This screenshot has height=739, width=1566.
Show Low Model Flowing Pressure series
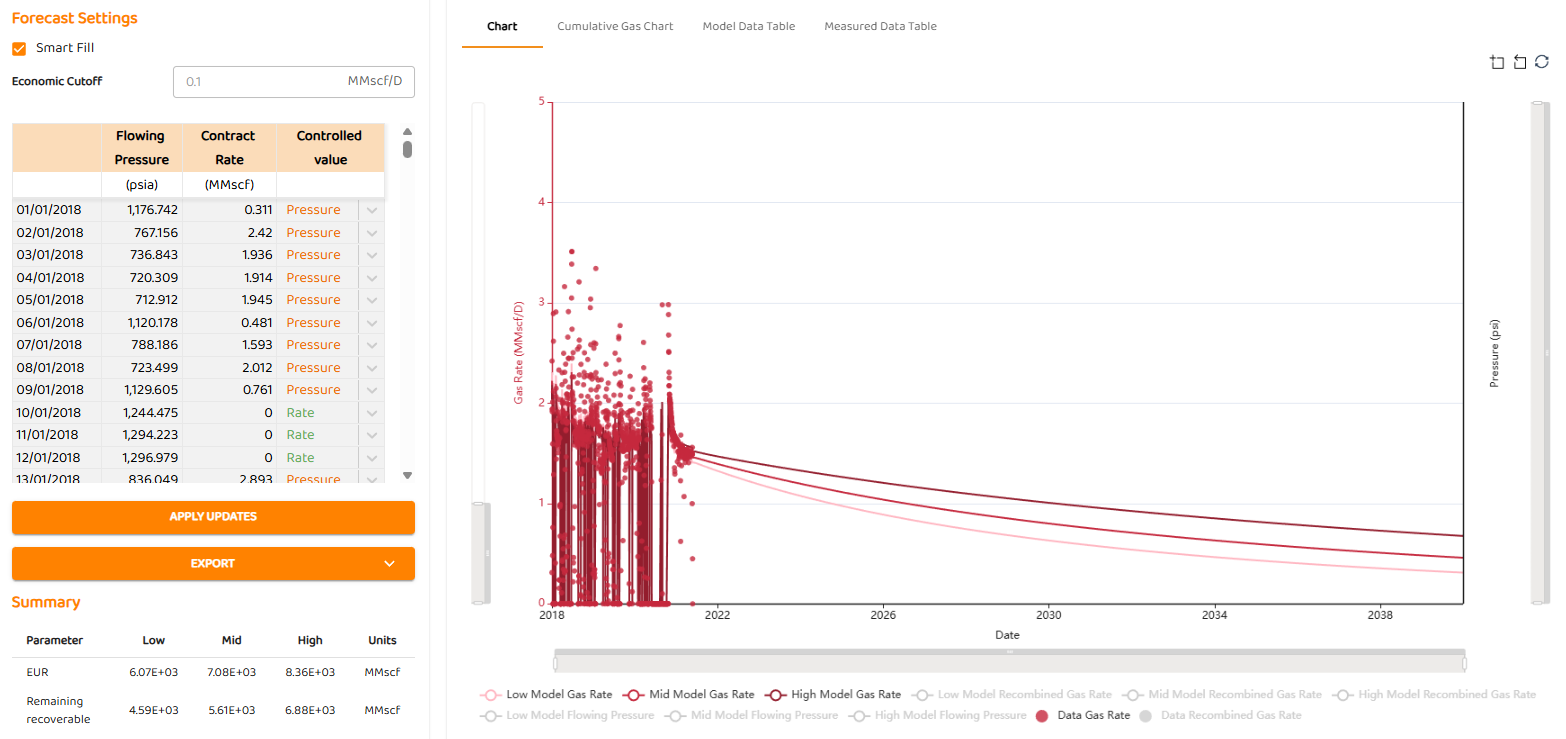pos(490,716)
